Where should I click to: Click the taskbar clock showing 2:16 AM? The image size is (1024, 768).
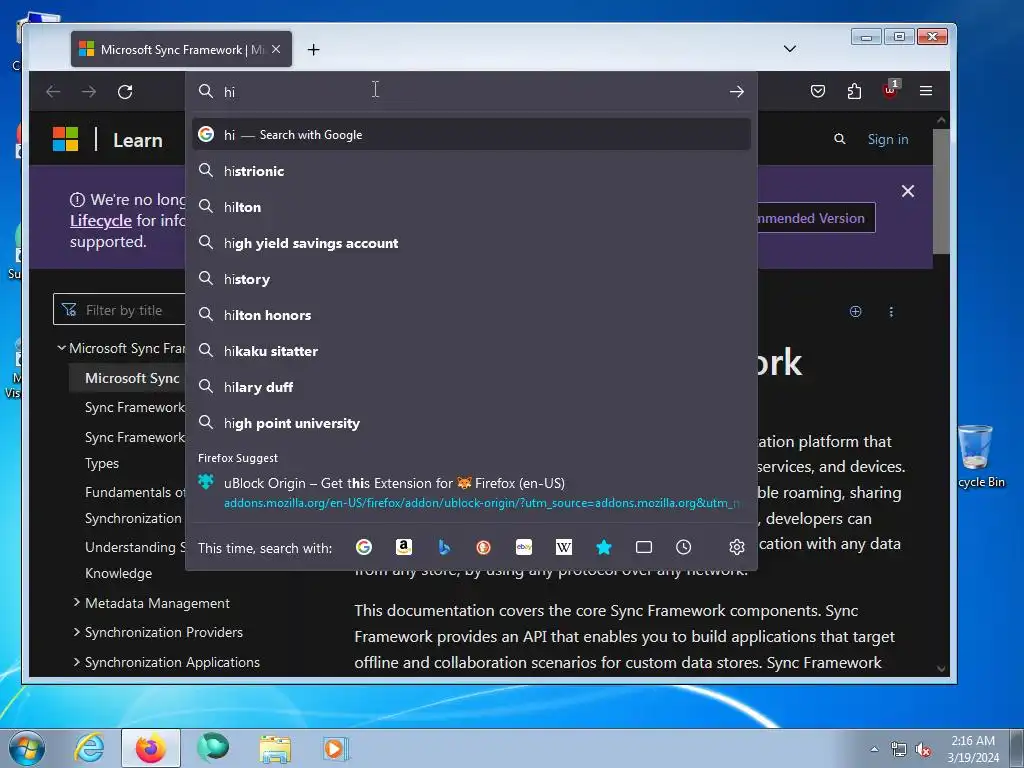pos(973,749)
